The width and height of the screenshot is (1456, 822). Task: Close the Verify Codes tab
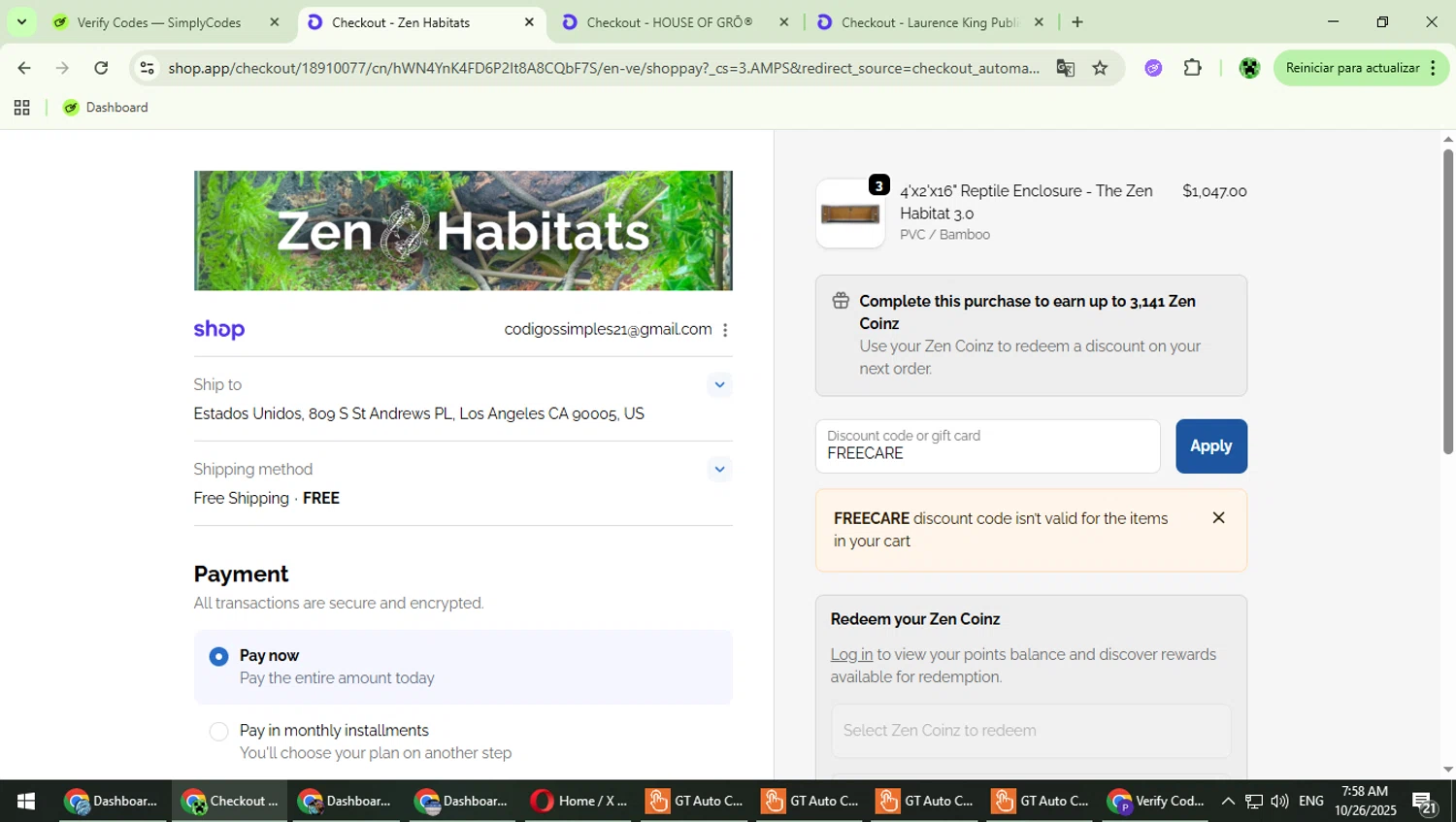tap(274, 22)
